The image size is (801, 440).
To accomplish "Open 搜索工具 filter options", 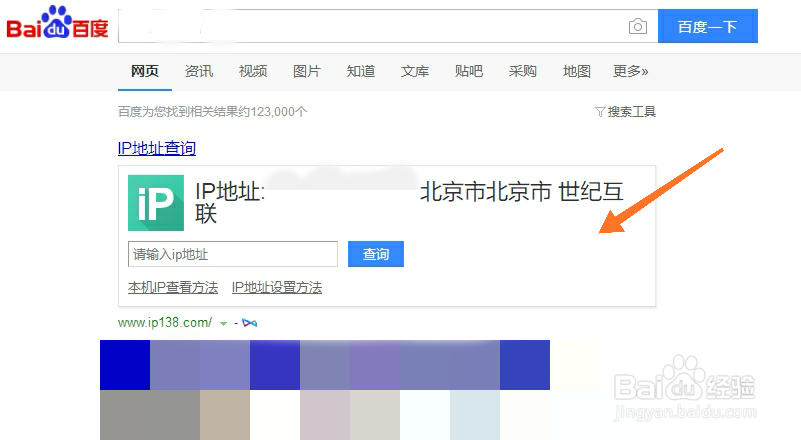I will tap(625, 111).
